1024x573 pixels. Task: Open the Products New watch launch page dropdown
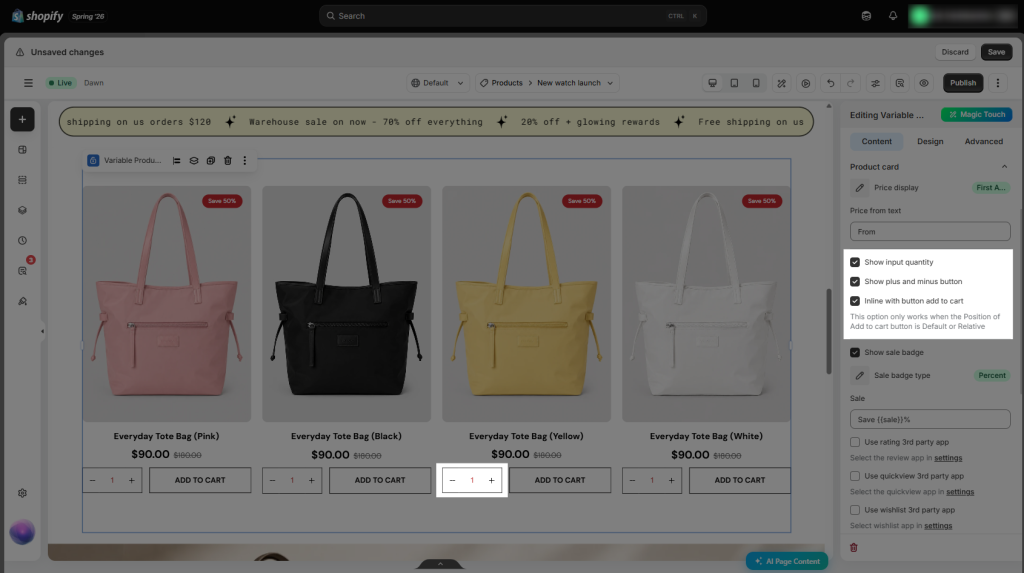(547, 83)
